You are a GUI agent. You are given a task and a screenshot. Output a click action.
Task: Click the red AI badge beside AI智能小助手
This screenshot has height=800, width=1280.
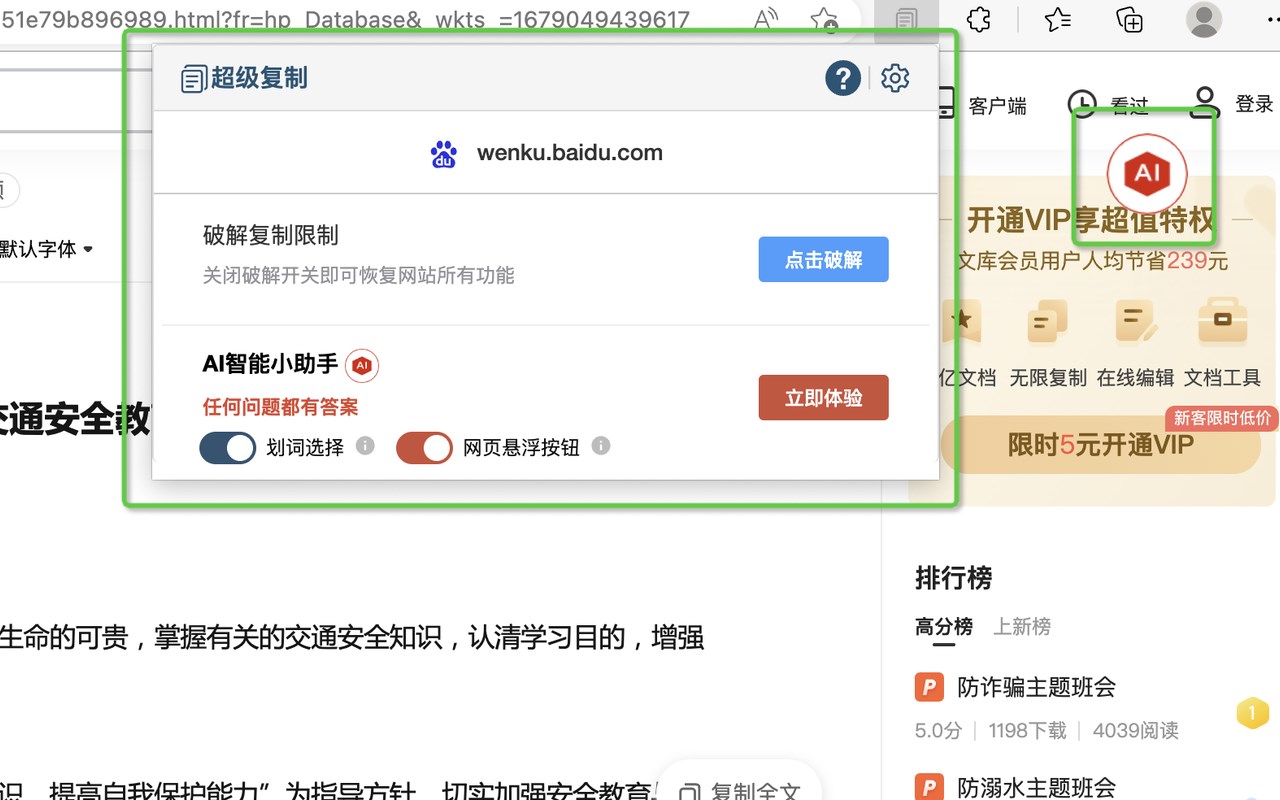pos(362,366)
